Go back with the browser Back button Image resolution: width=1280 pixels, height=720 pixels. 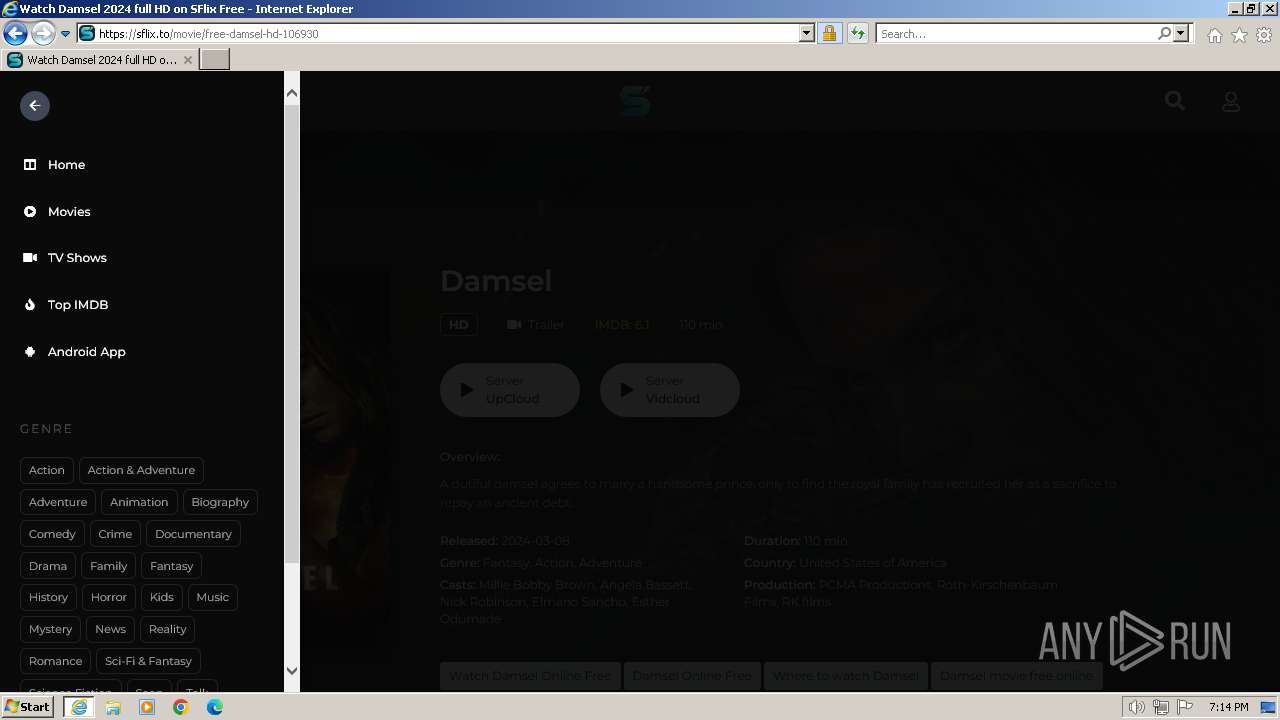(15, 34)
